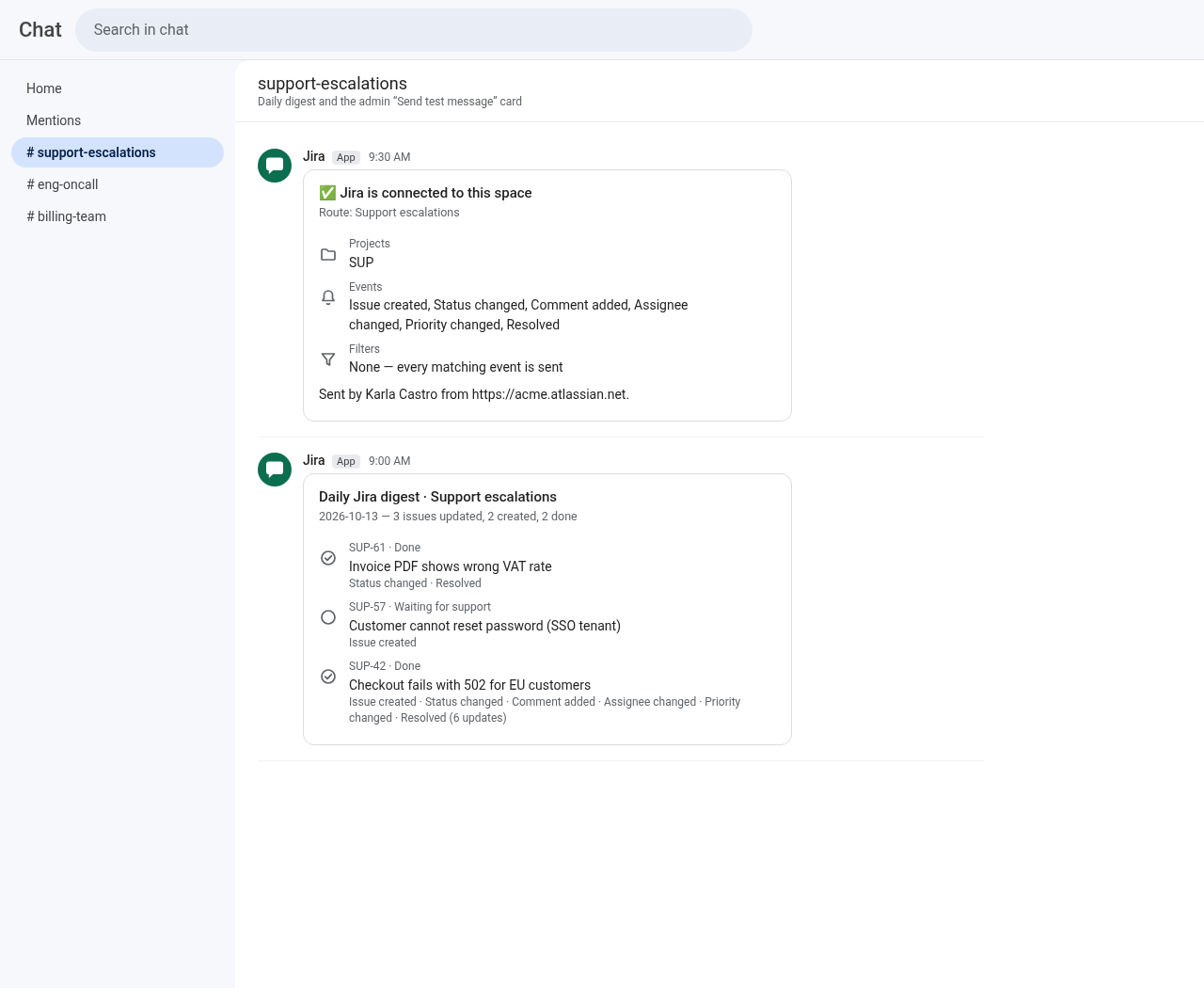Click the support-escalations space header title

(332, 84)
